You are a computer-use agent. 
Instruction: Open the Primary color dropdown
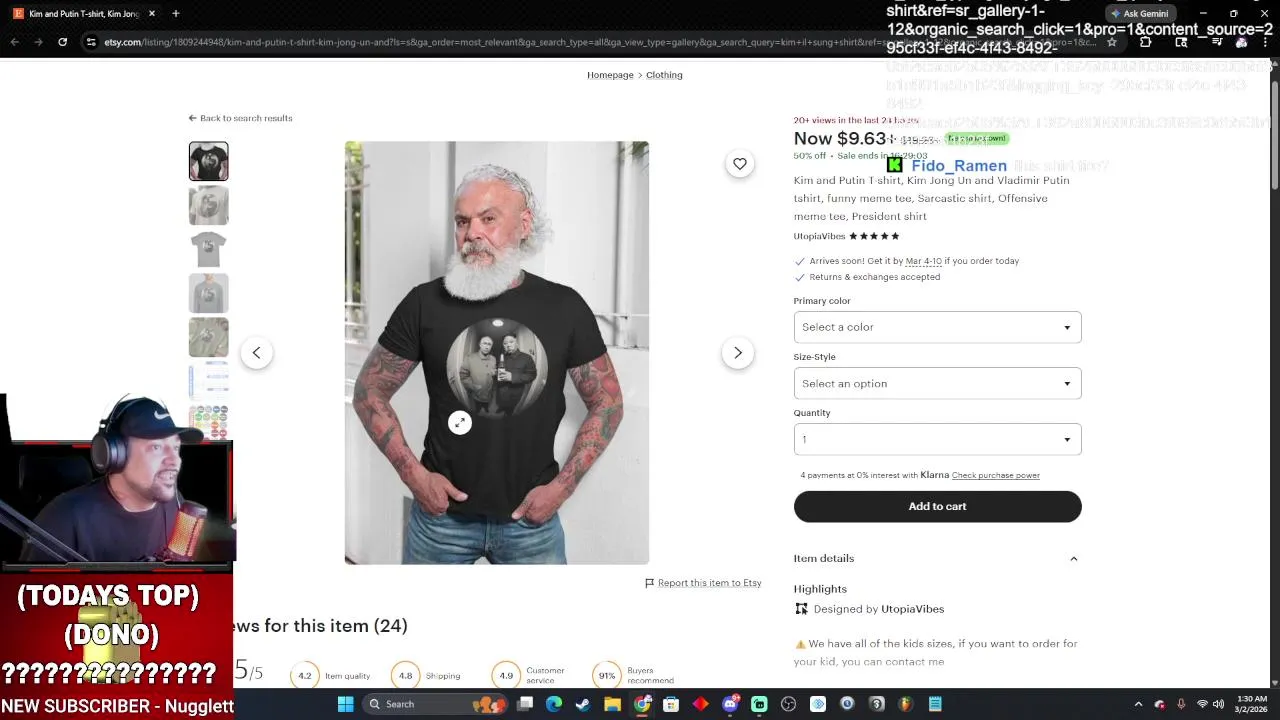pyautogui.click(x=937, y=327)
